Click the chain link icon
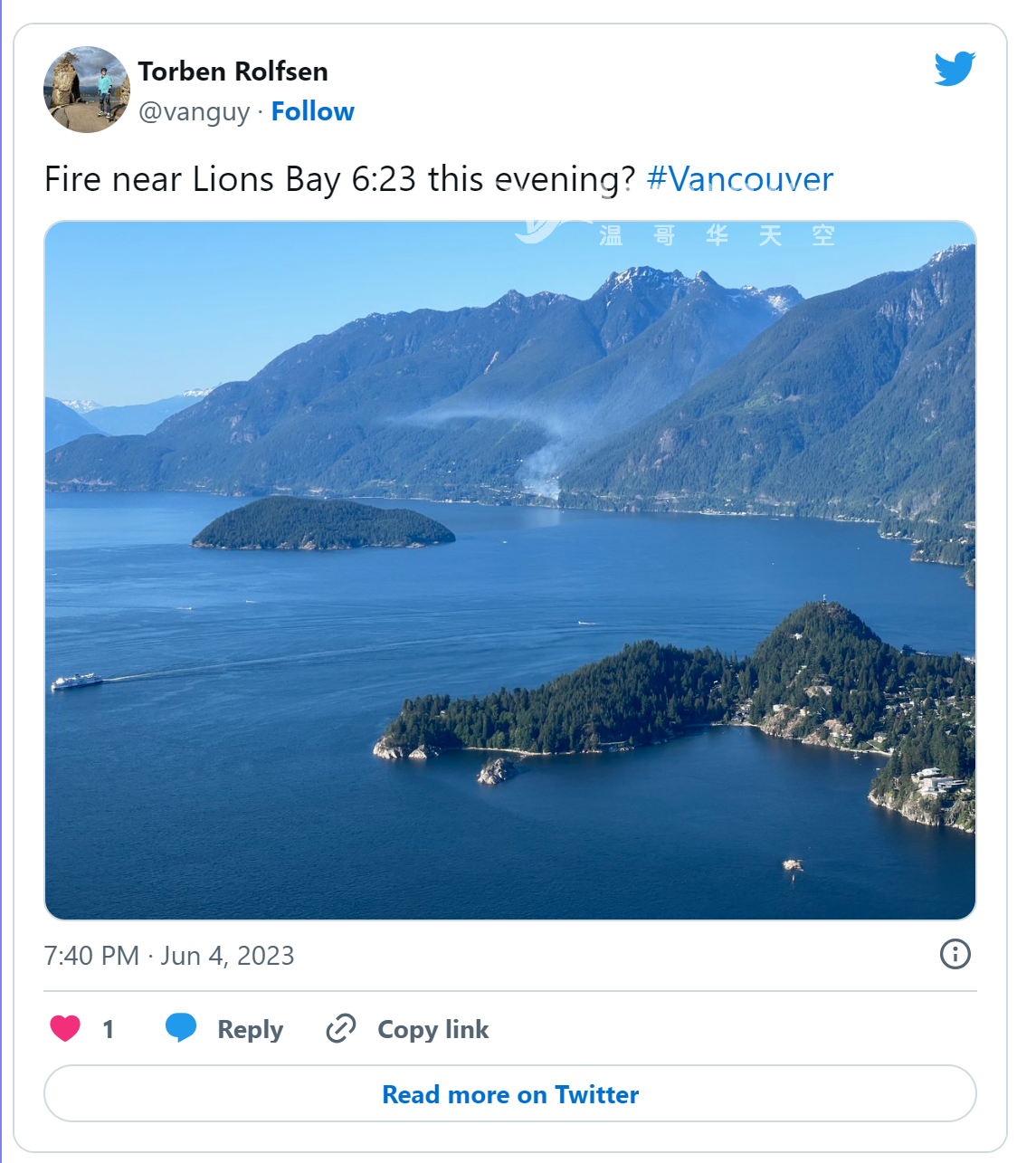Screen dimensions: 1036x1163 341,1028
